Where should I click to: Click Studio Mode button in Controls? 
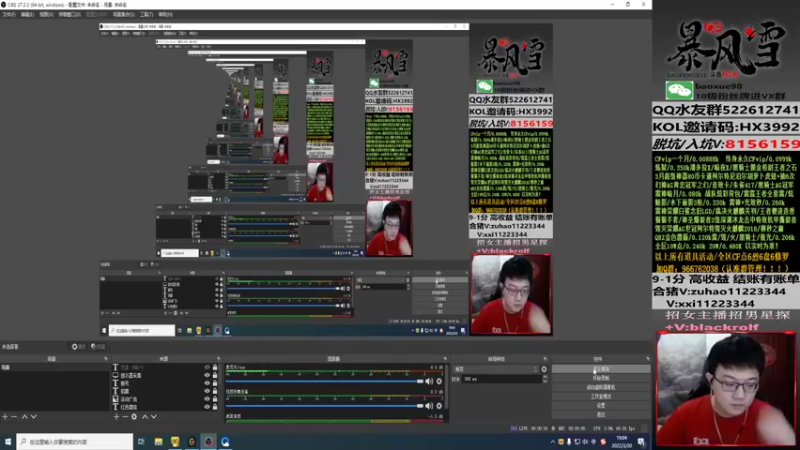pos(601,396)
